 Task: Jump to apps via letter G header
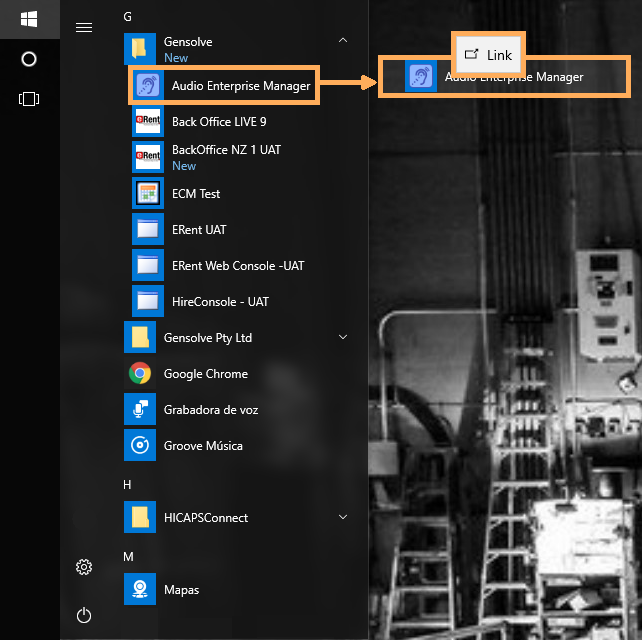(x=127, y=16)
